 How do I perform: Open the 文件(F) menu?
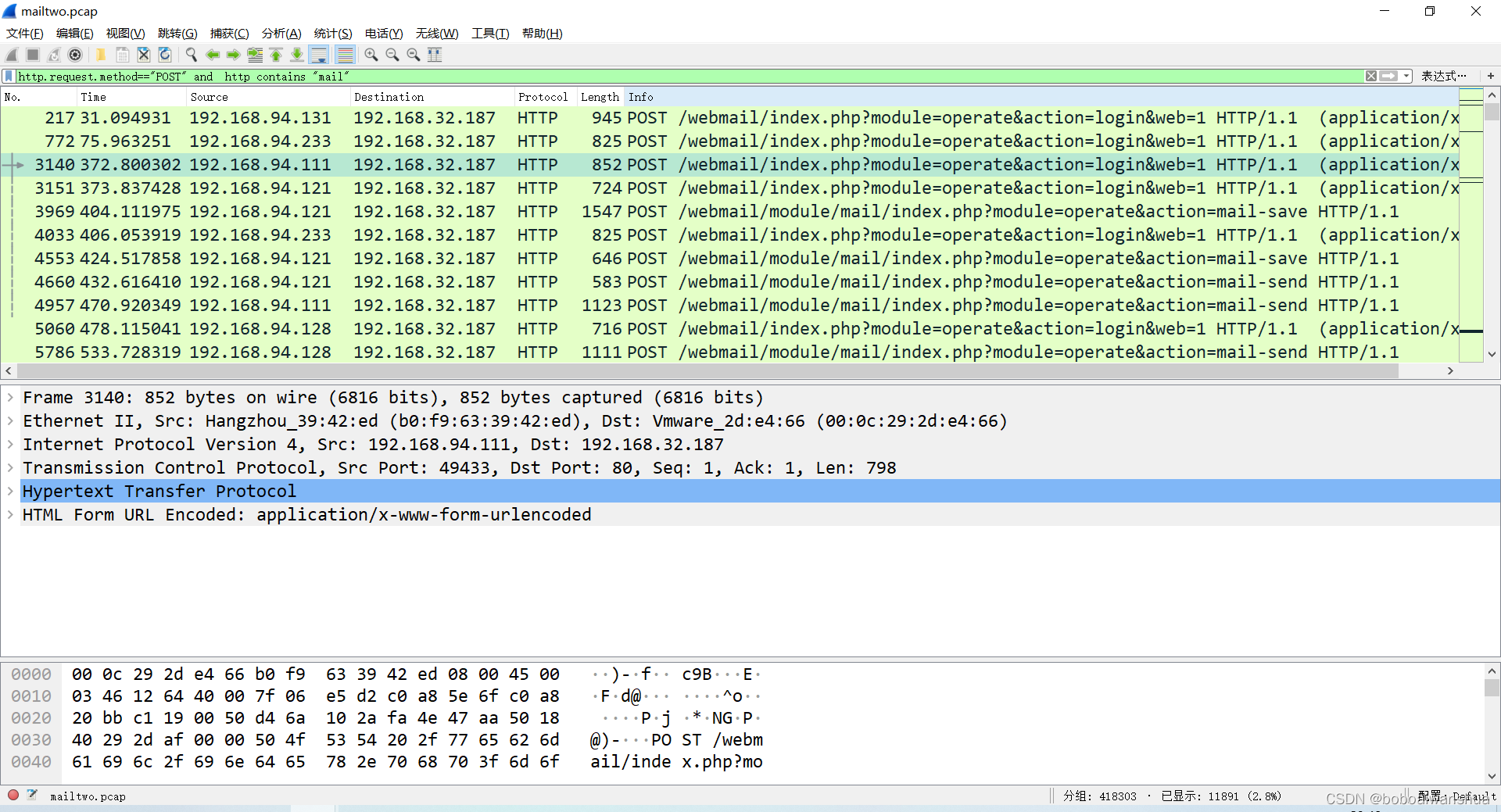(25, 34)
